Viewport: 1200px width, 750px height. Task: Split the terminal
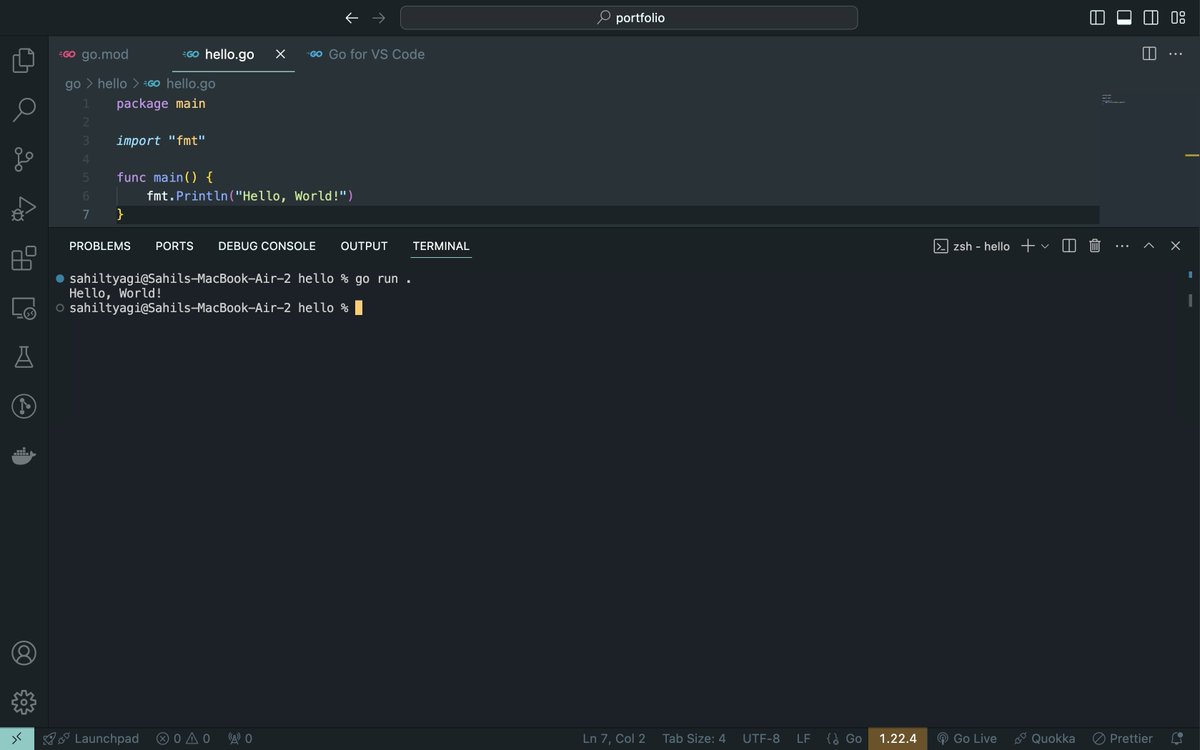pos(1069,246)
